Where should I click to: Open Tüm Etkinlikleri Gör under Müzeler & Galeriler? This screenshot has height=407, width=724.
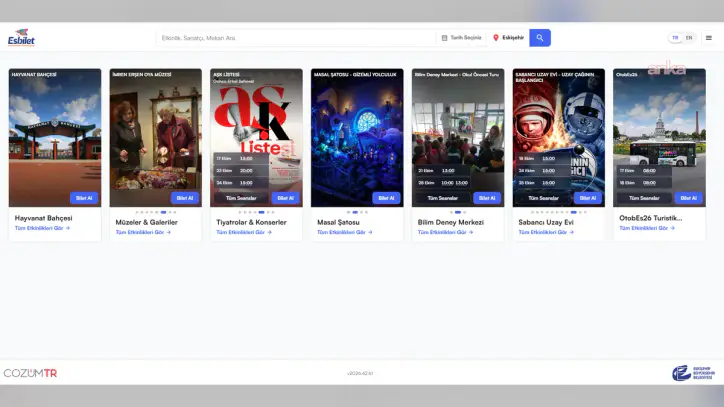pyautogui.click(x=143, y=232)
